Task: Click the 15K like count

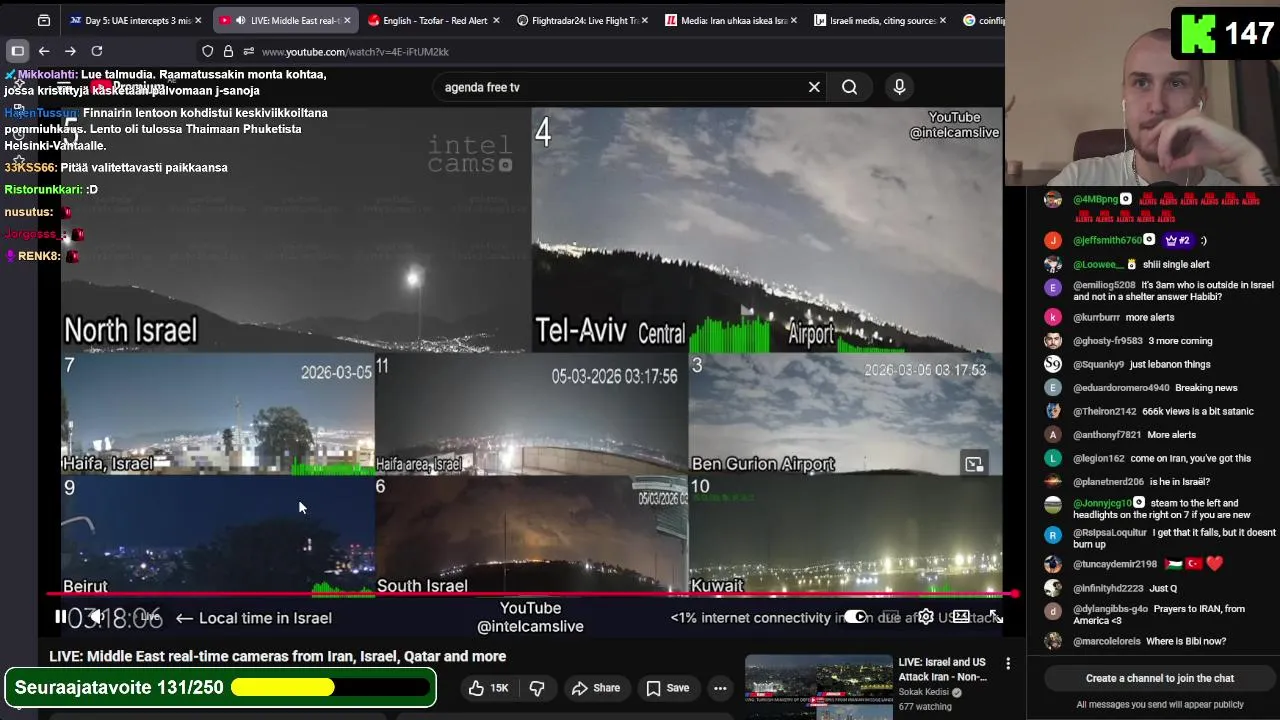Action: click(x=499, y=688)
